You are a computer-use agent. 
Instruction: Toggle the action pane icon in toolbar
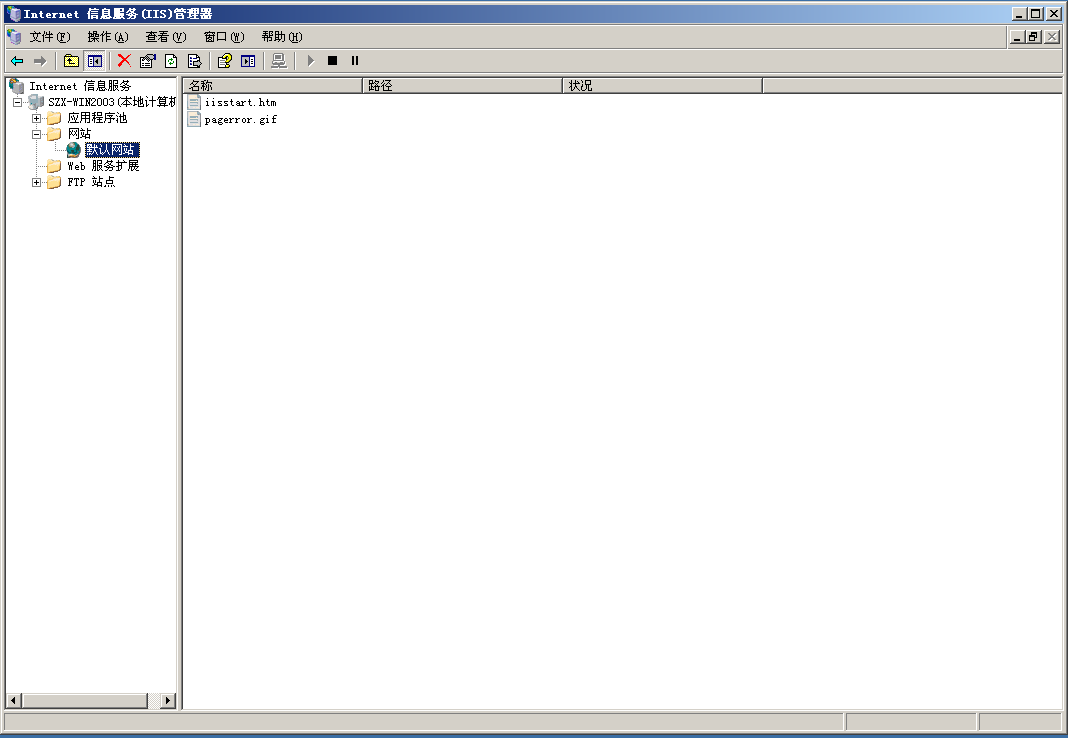pos(248,61)
